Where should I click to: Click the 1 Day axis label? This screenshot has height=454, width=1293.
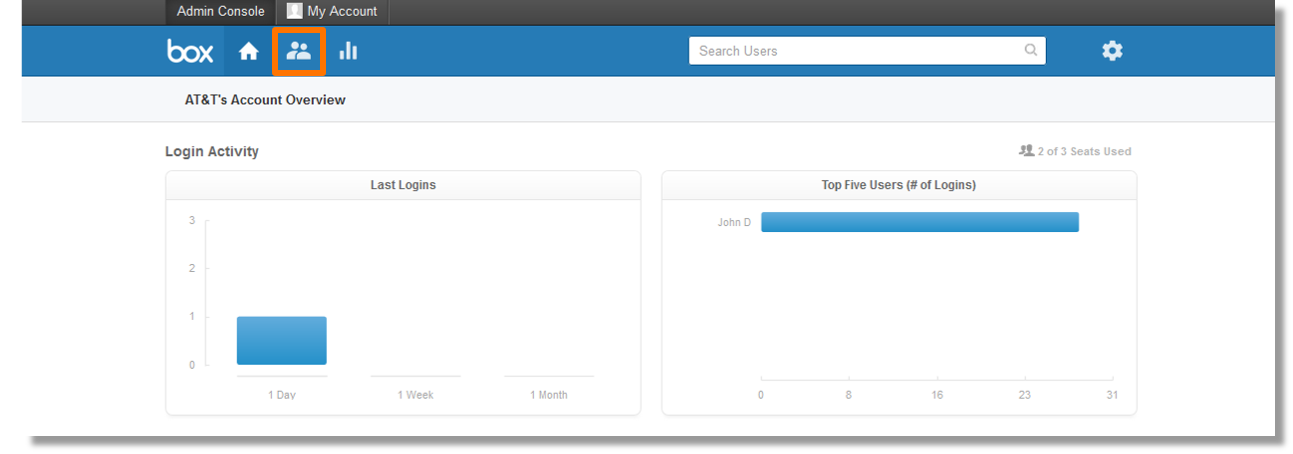pos(282,395)
